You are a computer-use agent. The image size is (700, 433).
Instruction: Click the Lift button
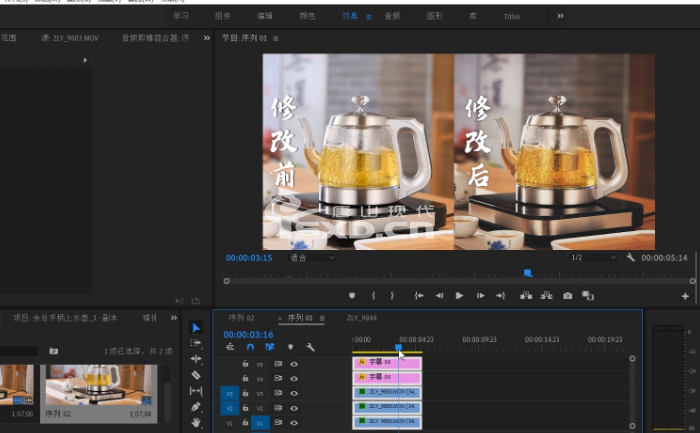tap(526, 296)
